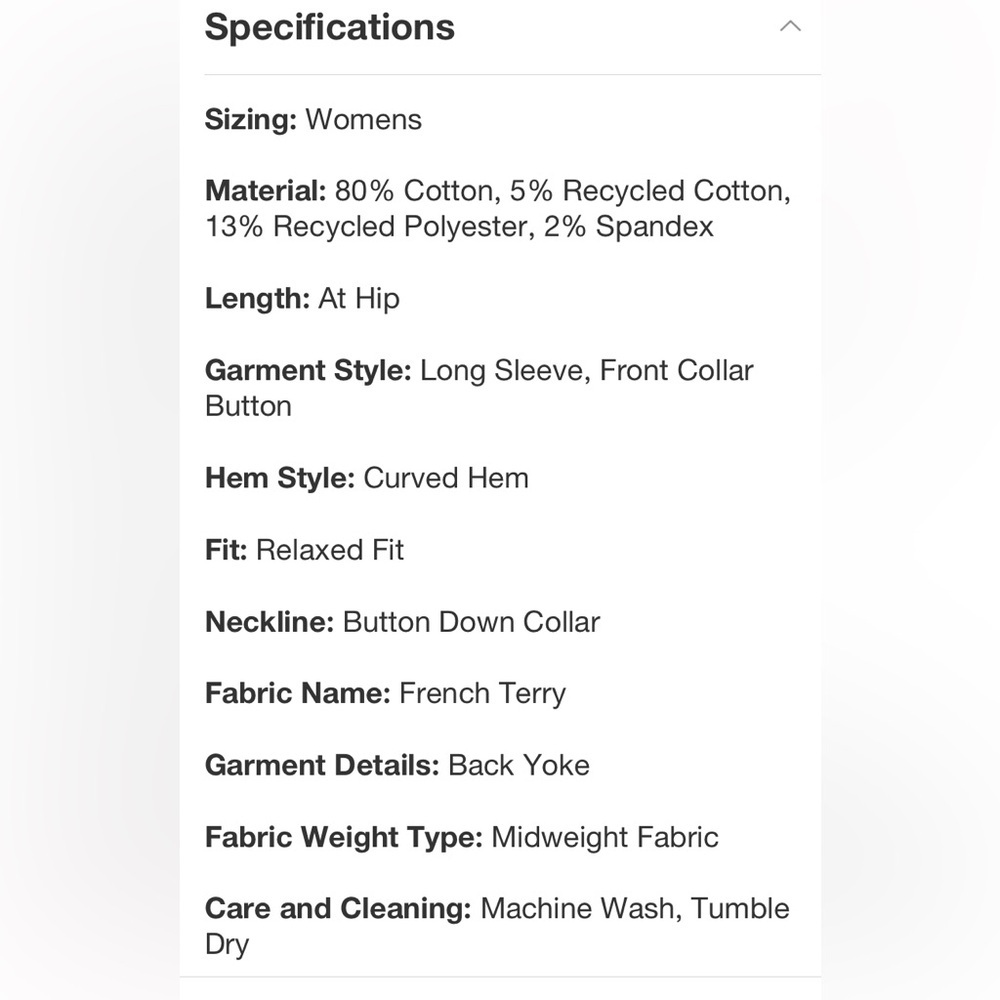Select the Neckline: Button Down Collar line
This screenshot has width=1000, height=1000.
(402, 622)
